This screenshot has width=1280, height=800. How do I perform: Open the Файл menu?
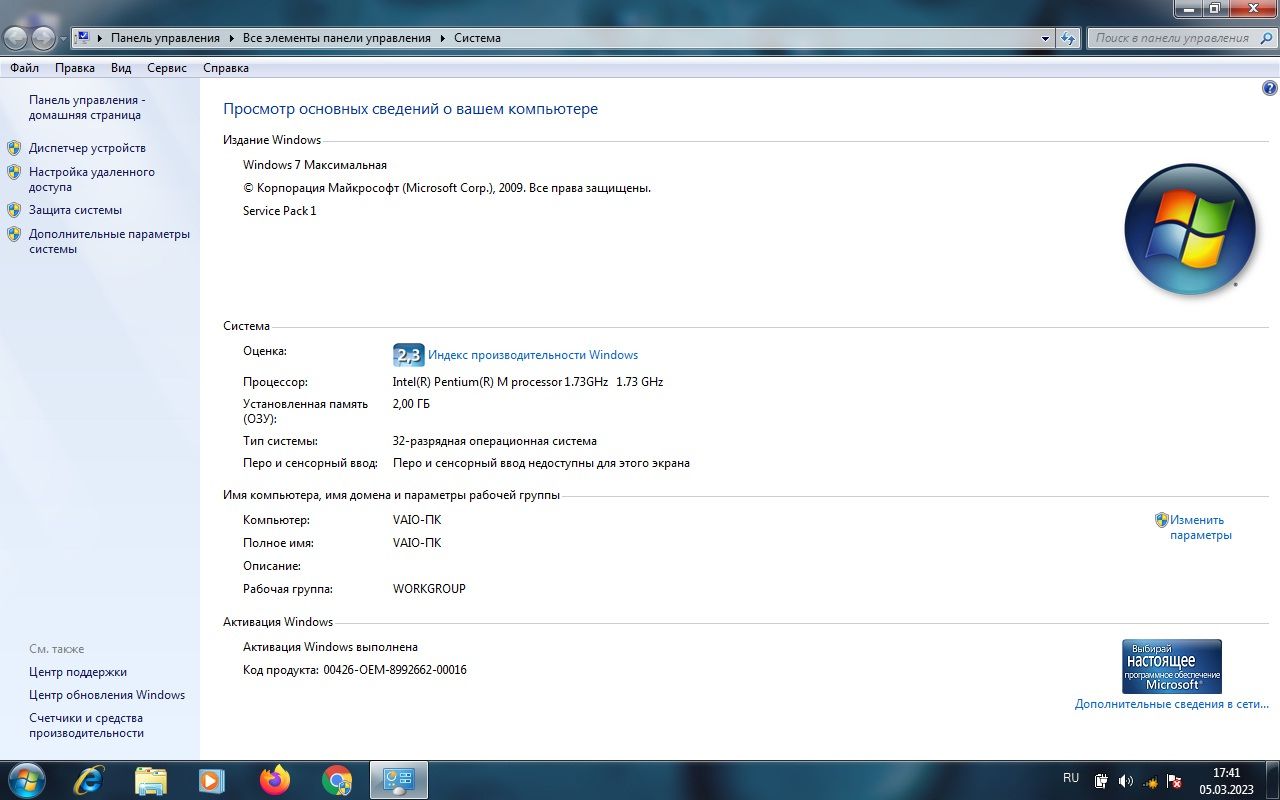(25, 68)
